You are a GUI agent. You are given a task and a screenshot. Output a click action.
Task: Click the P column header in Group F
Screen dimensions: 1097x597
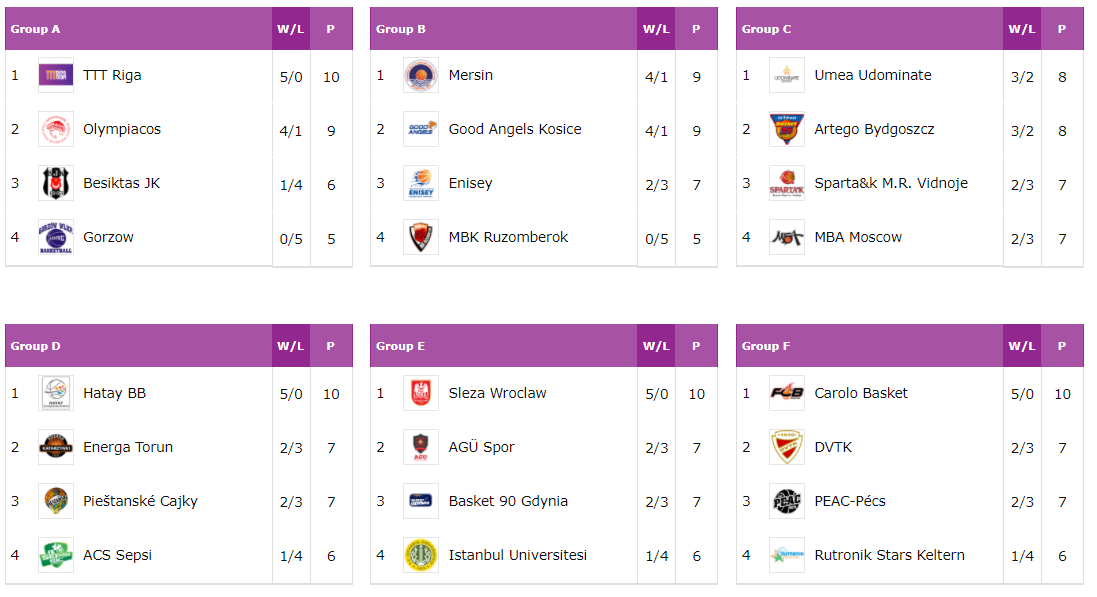1062,346
